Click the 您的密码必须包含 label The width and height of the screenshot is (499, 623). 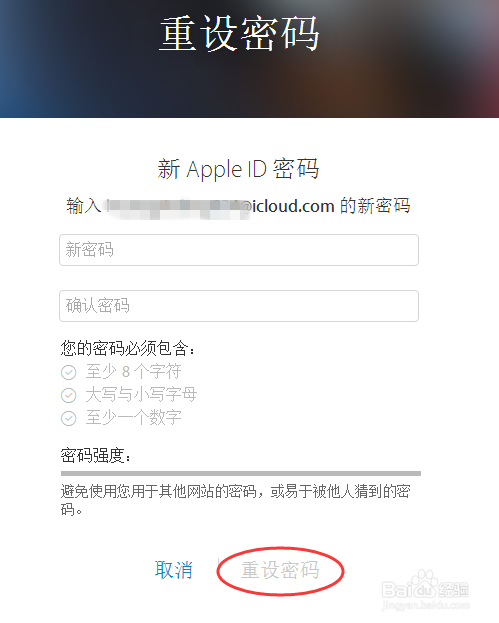tap(128, 348)
